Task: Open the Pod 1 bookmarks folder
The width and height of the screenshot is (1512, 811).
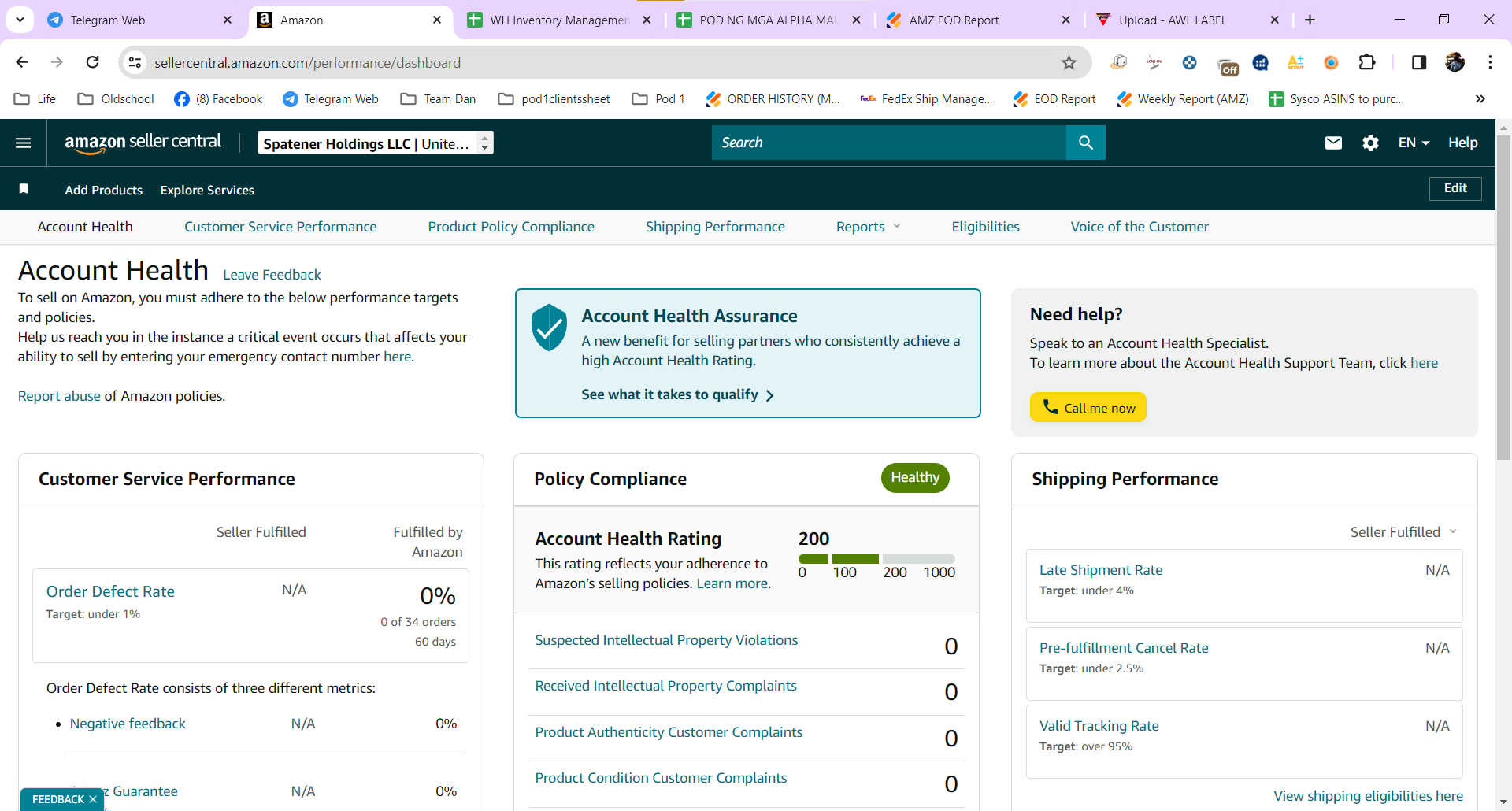Action: coord(658,98)
